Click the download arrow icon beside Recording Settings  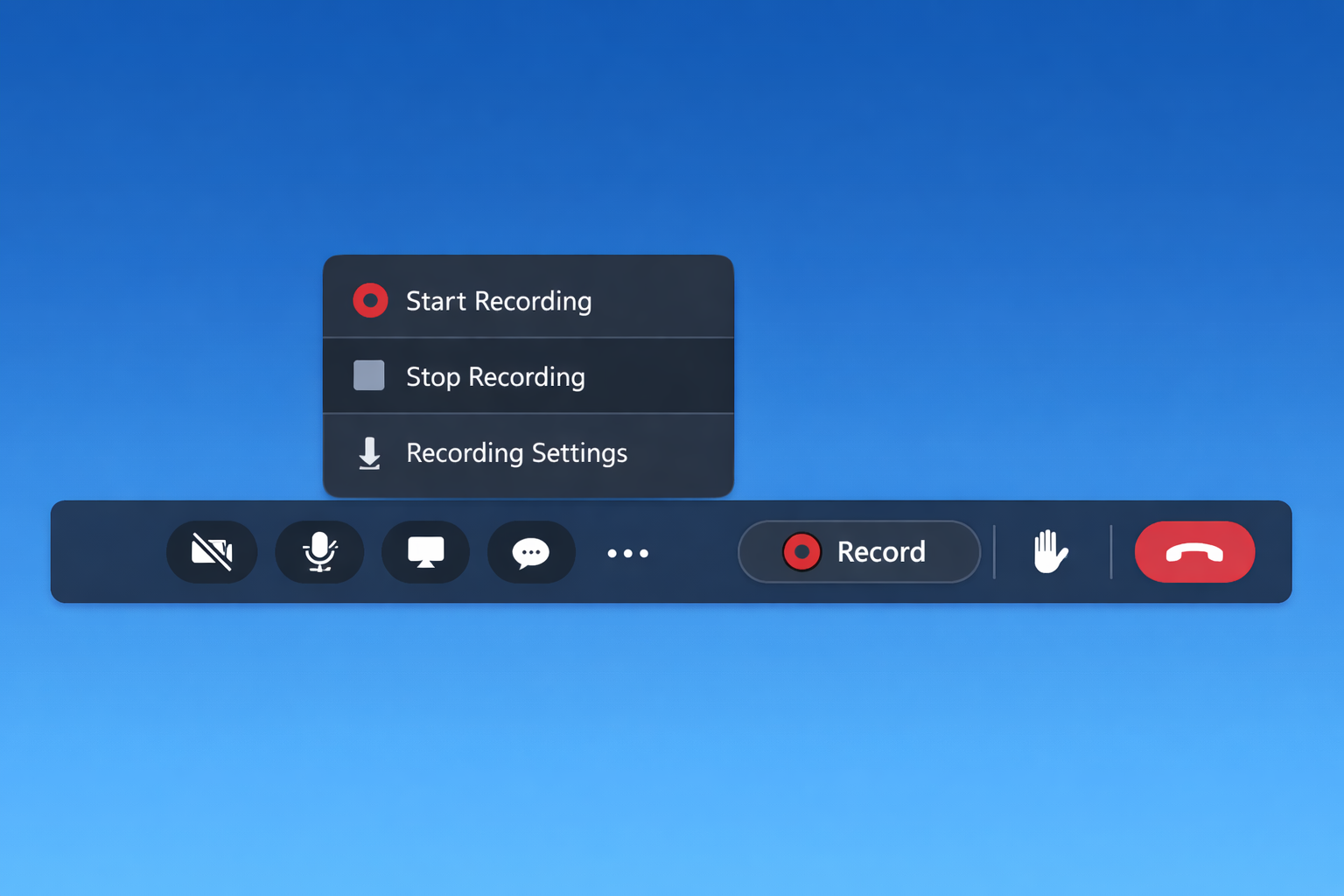pos(369,453)
